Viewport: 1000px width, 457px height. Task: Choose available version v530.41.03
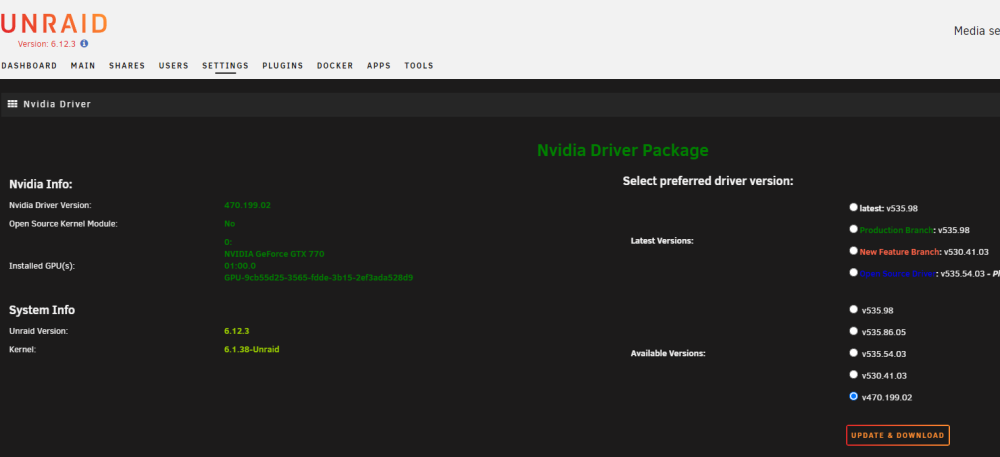[x=853, y=374]
